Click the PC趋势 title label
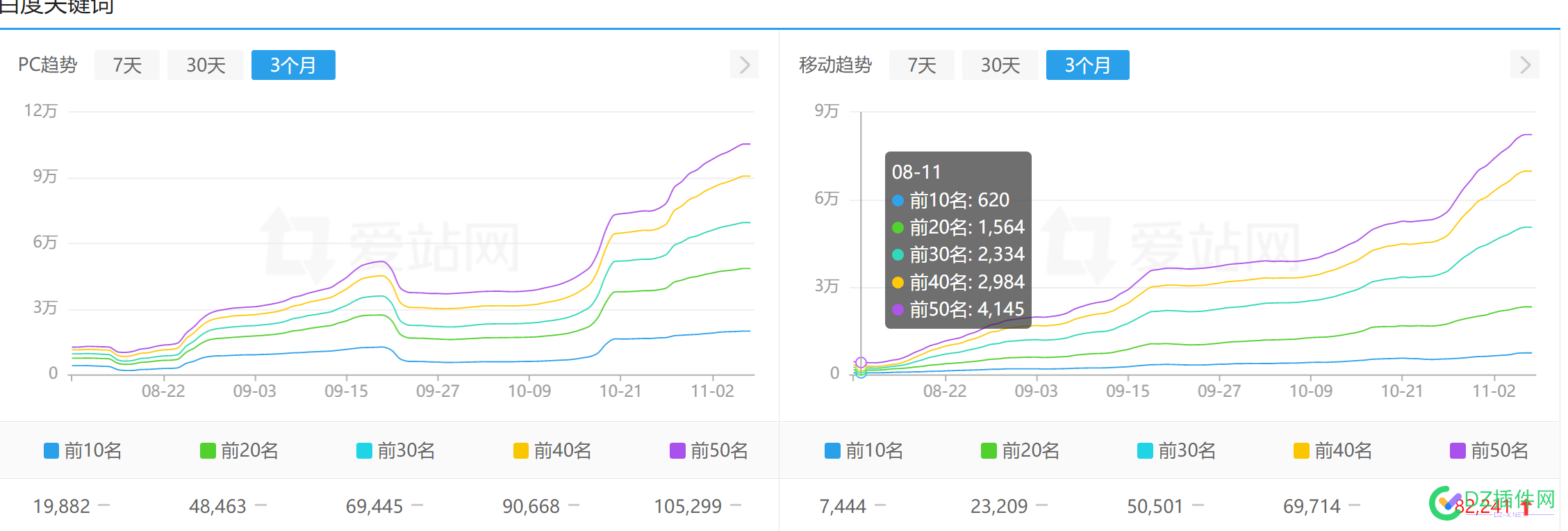Screen dimensions: 1568x531 pos(47,65)
